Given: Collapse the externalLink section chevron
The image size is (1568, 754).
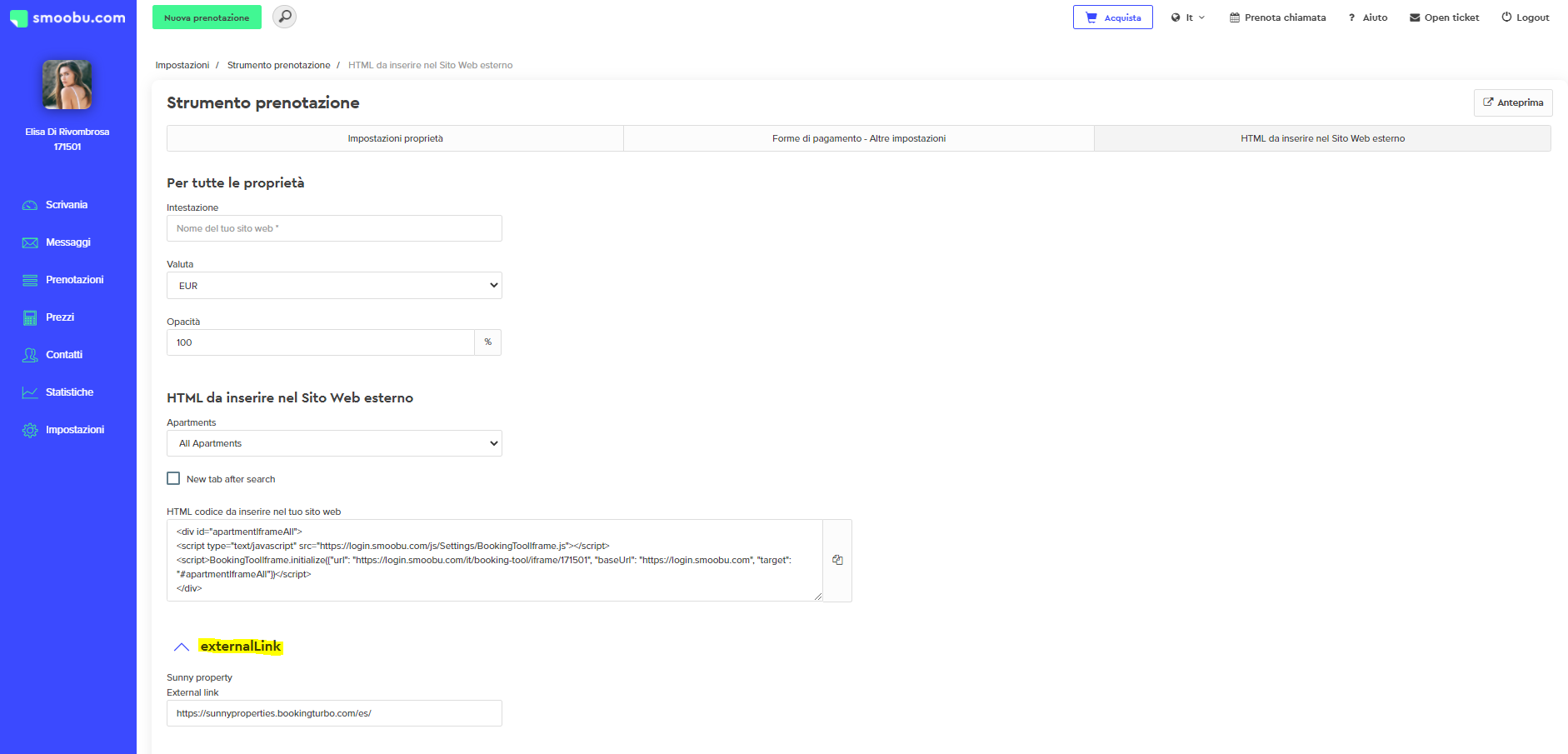Looking at the screenshot, I should (181, 647).
